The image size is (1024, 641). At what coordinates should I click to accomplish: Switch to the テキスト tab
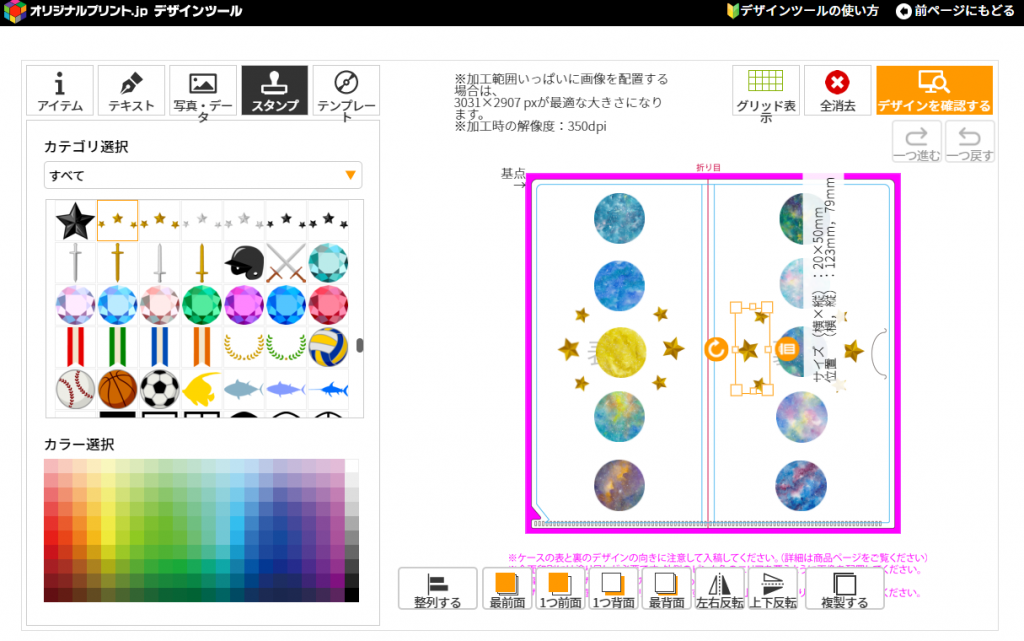(131, 90)
